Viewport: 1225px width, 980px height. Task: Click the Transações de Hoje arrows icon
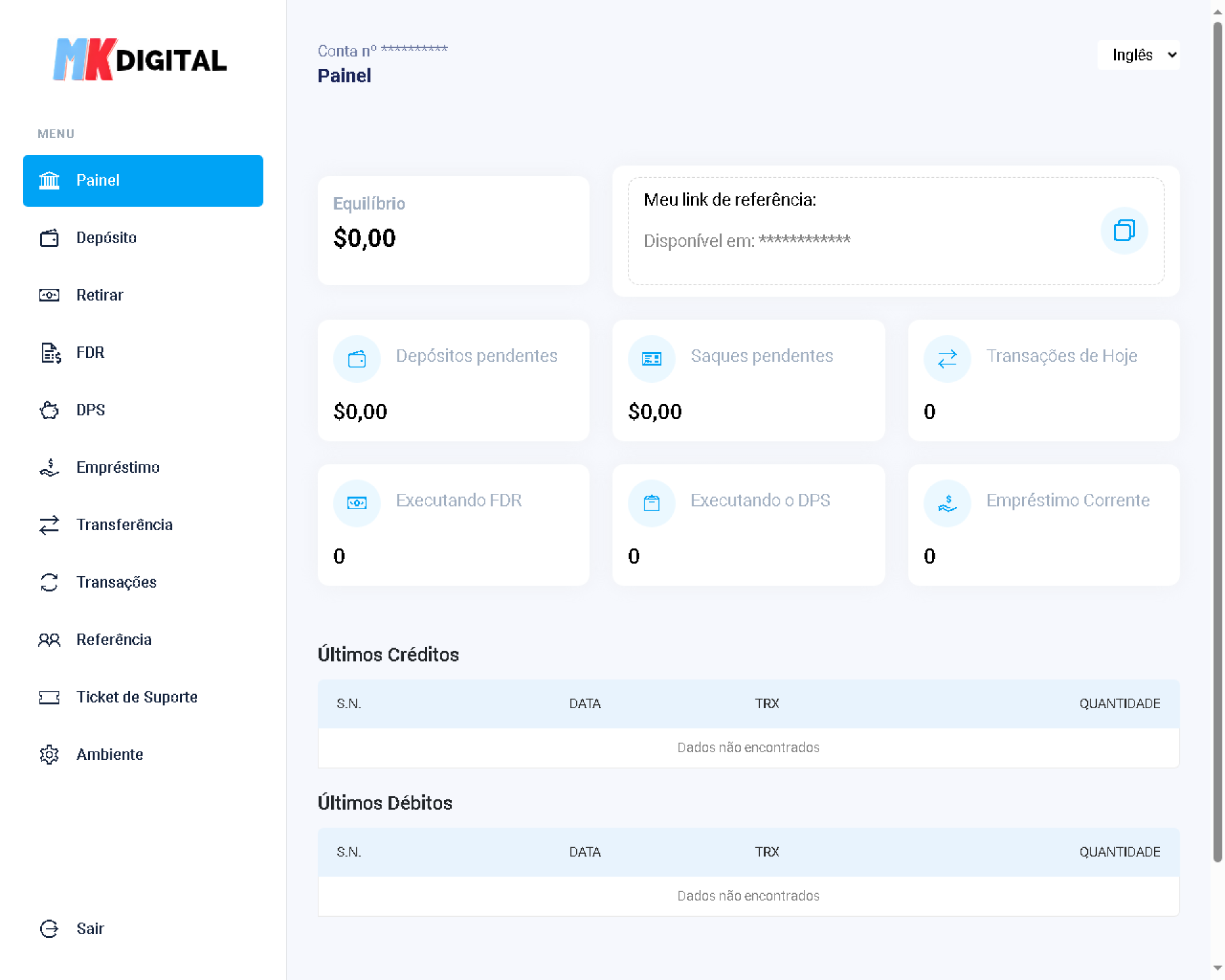click(x=947, y=359)
